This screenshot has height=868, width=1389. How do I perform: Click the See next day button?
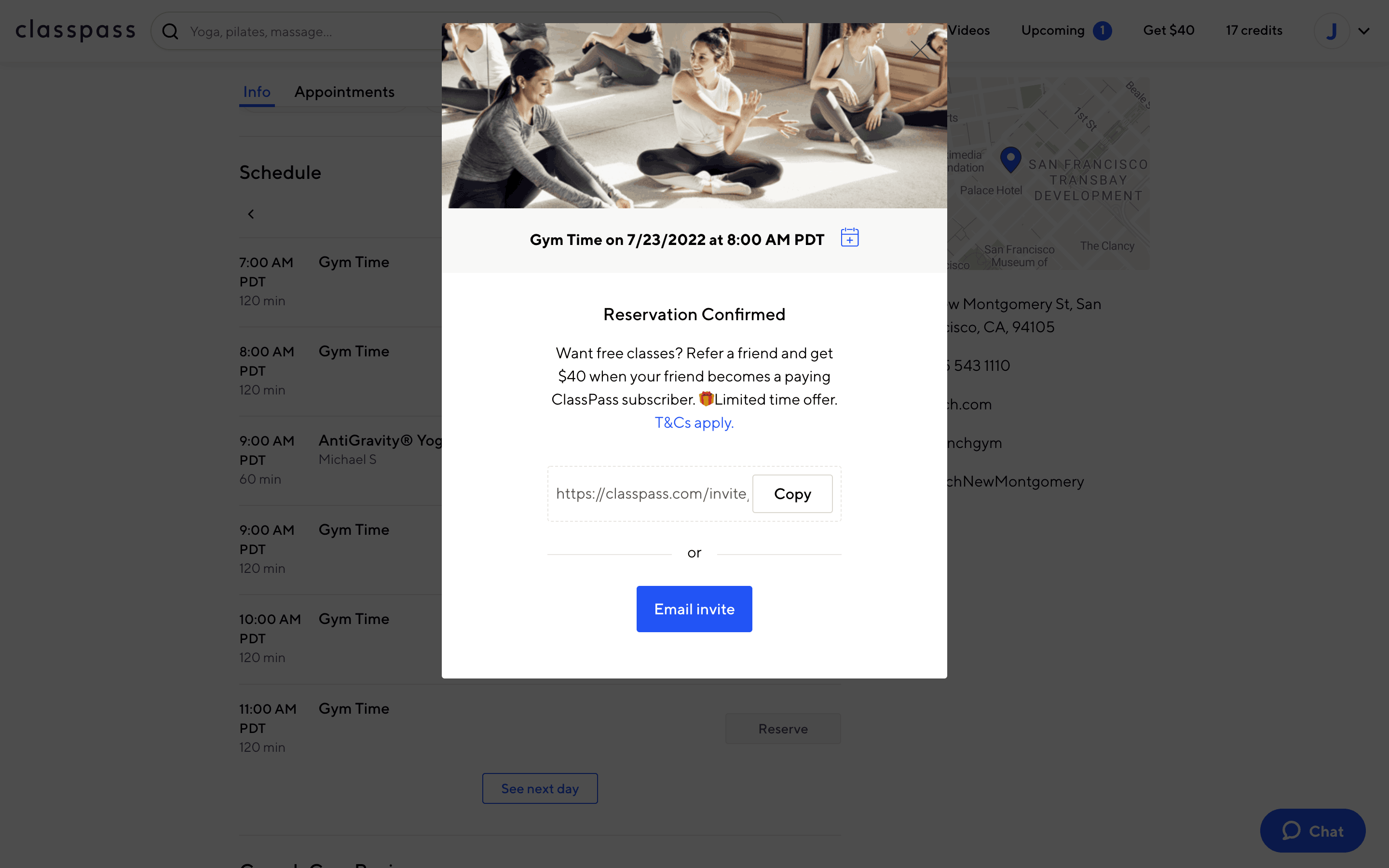pyautogui.click(x=540, y=788)
